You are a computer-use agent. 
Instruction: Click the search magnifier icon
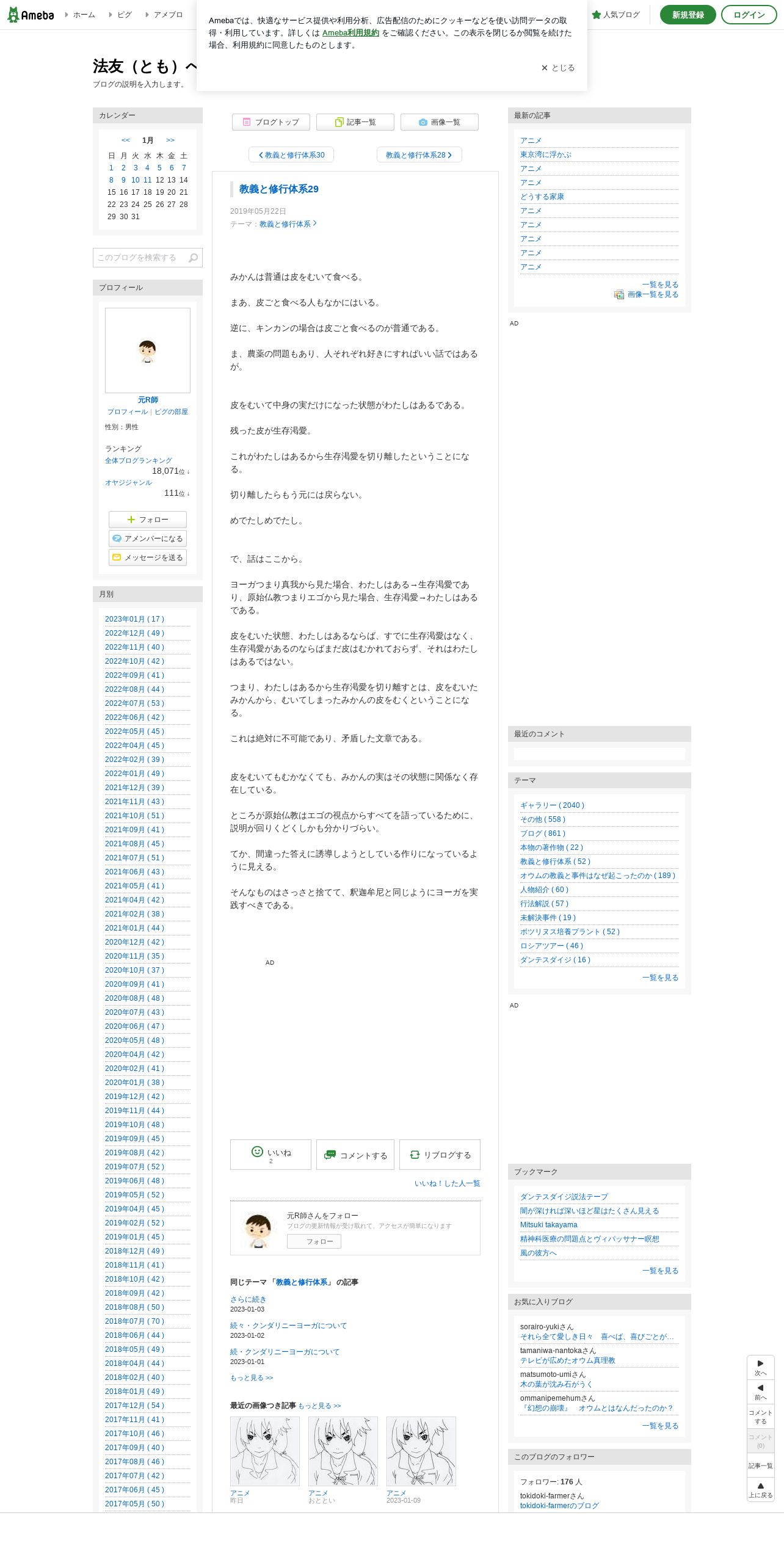click(194, 258)
